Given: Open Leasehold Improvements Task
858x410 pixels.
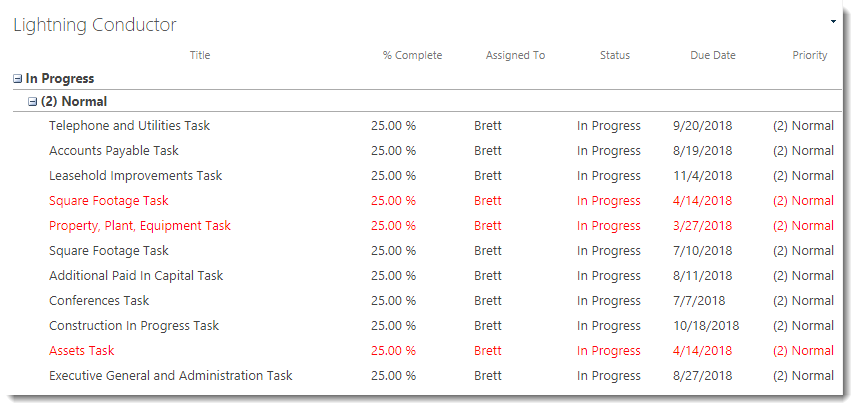Looking at the screenshot, I should 135,176.
